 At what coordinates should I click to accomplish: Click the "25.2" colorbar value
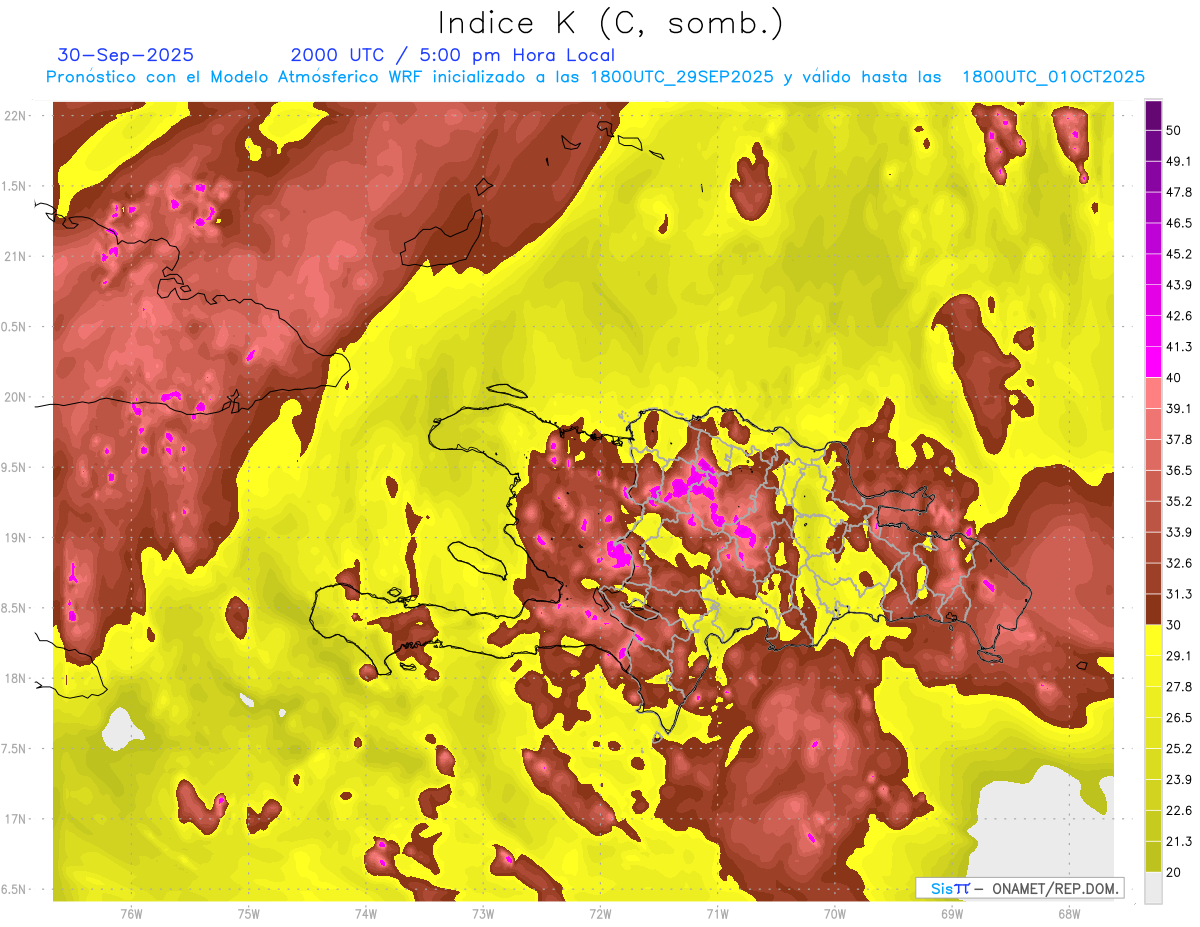coord(1180,749)
